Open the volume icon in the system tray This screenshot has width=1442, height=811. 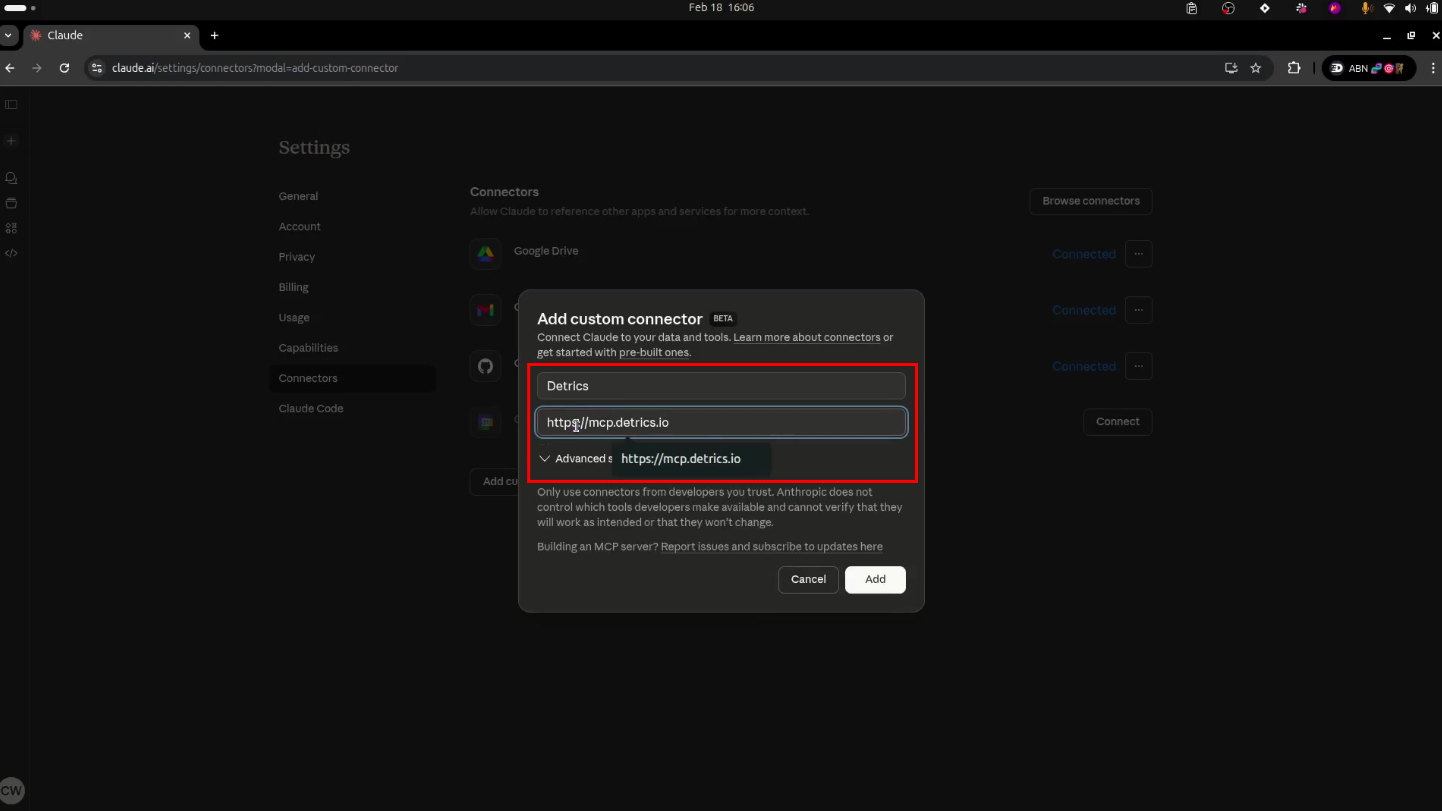point(1410,8)
